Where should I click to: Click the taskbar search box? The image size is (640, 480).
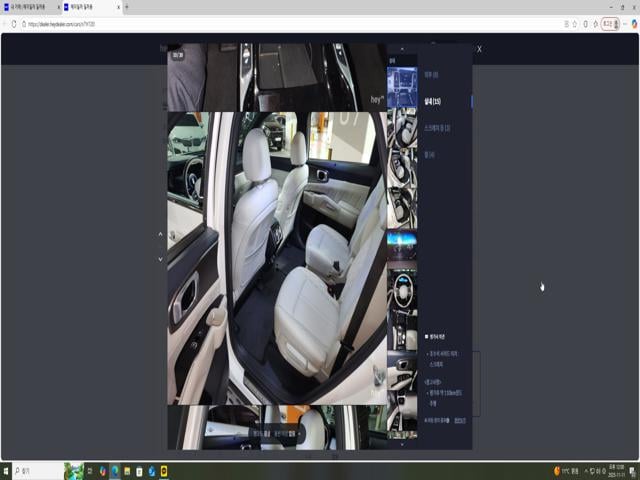[x=40, y=470]
